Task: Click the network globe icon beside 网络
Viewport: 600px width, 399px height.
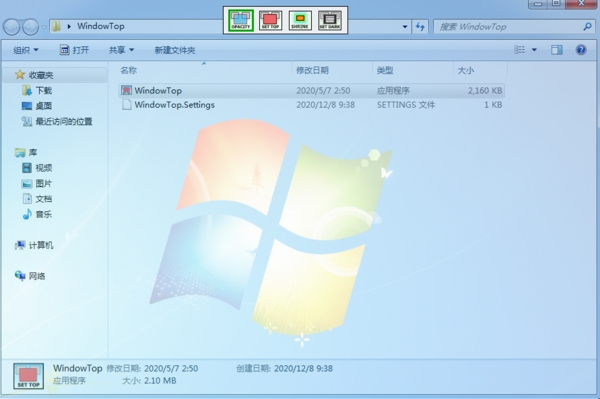Action: click(20, 275)
